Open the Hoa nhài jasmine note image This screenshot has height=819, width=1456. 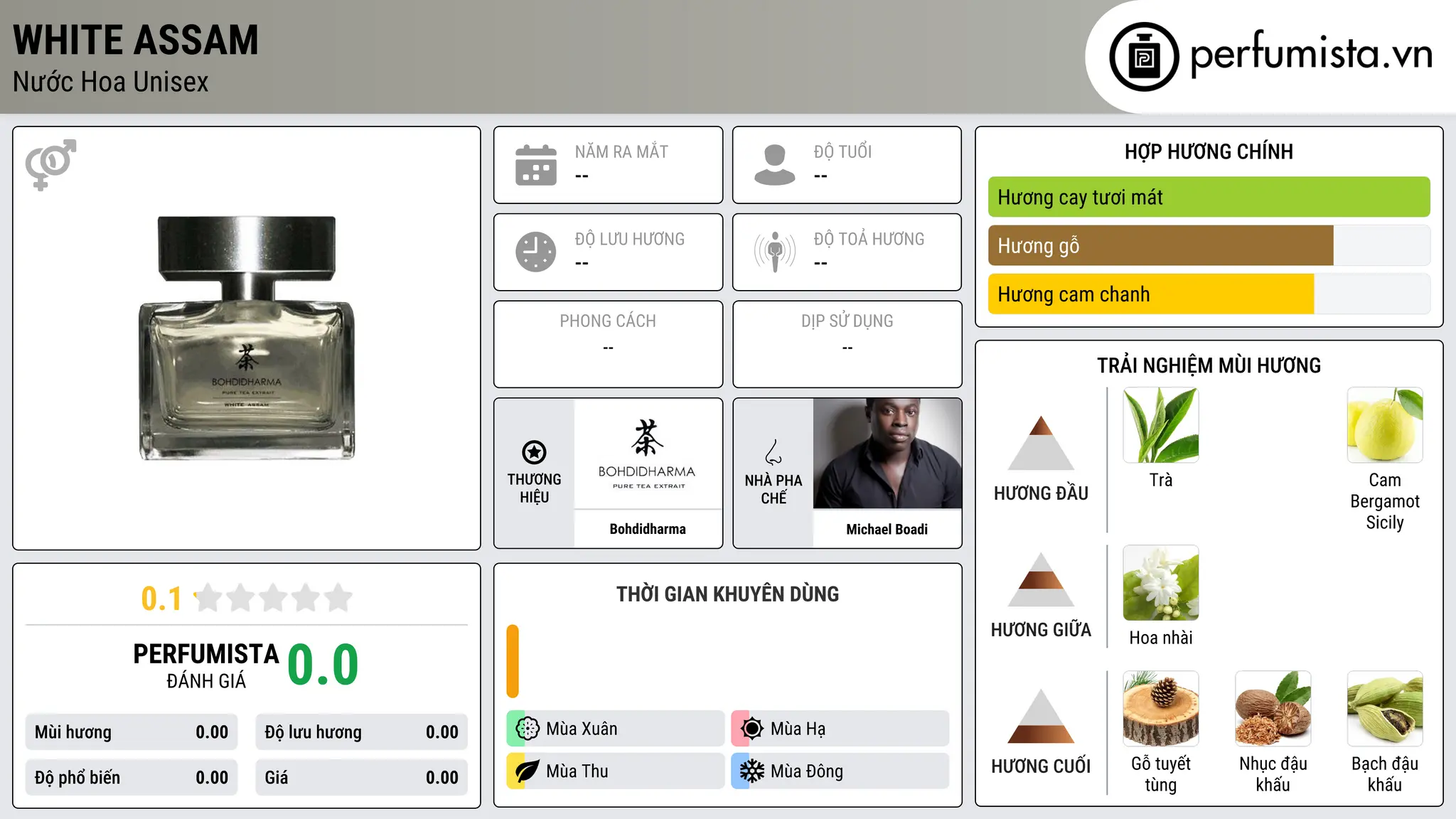(x=1161, y=583)
